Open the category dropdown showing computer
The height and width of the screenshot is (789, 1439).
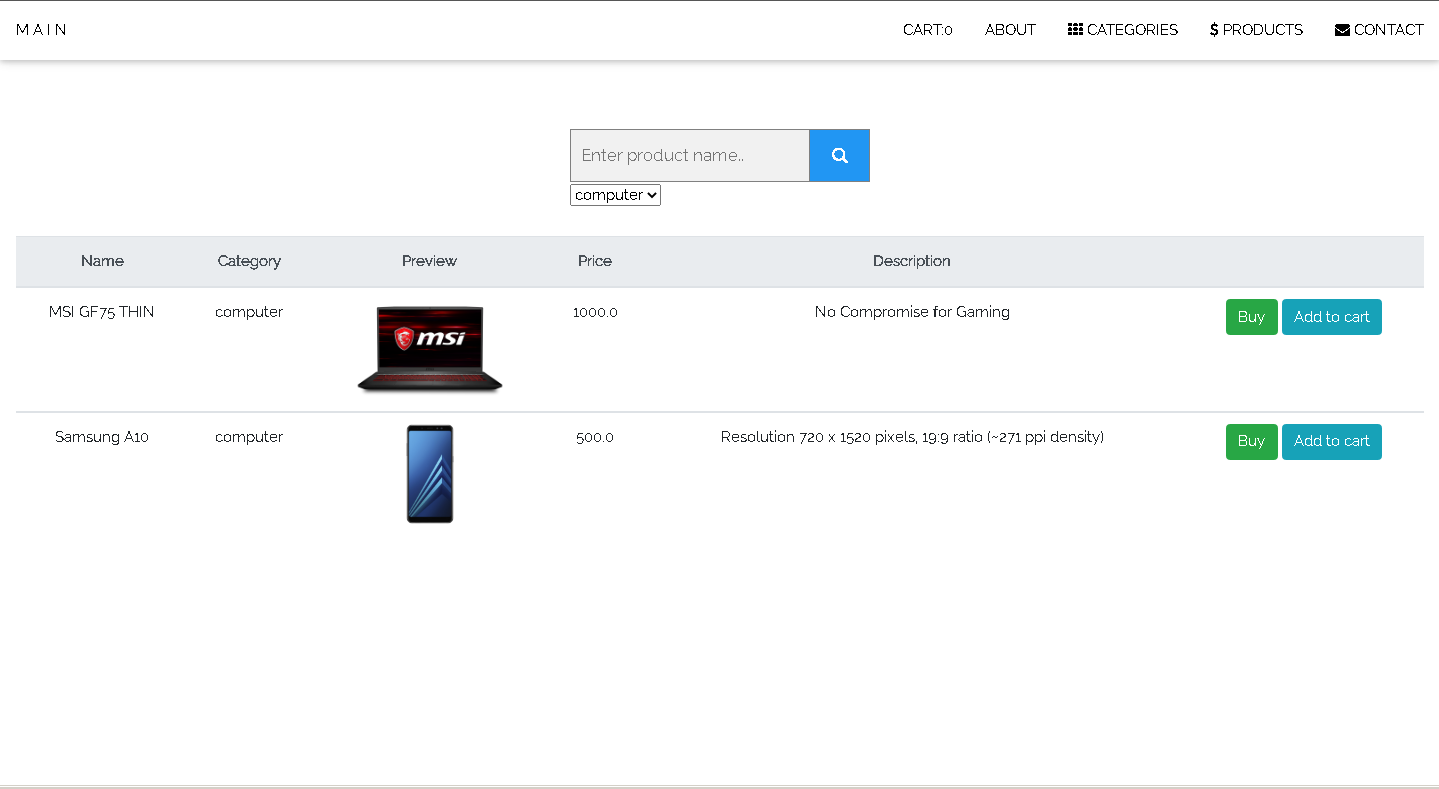pyautogui.click(x=614, y=194)
